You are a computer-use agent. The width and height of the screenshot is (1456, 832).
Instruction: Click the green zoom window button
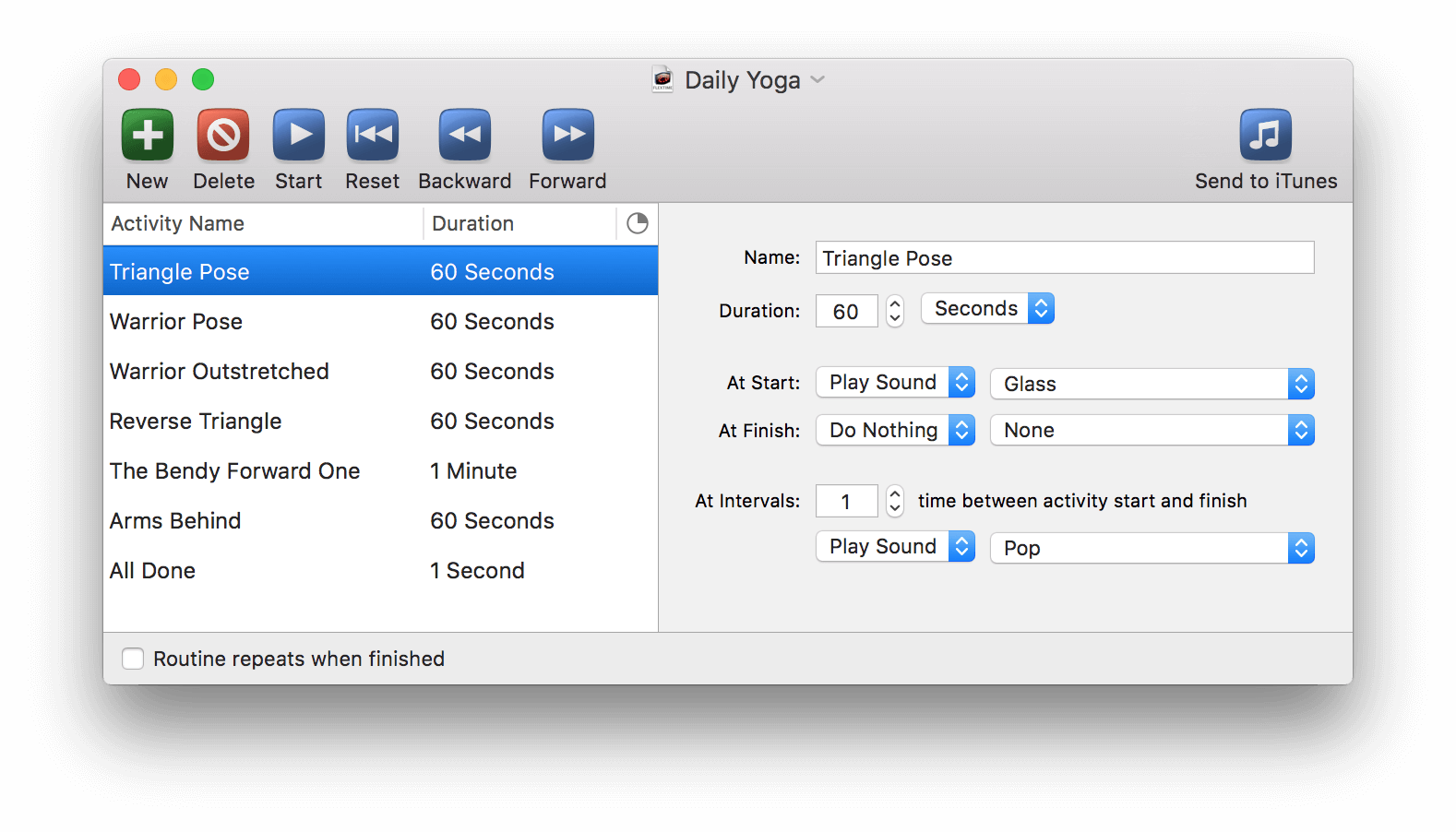[x=203, y=80]
